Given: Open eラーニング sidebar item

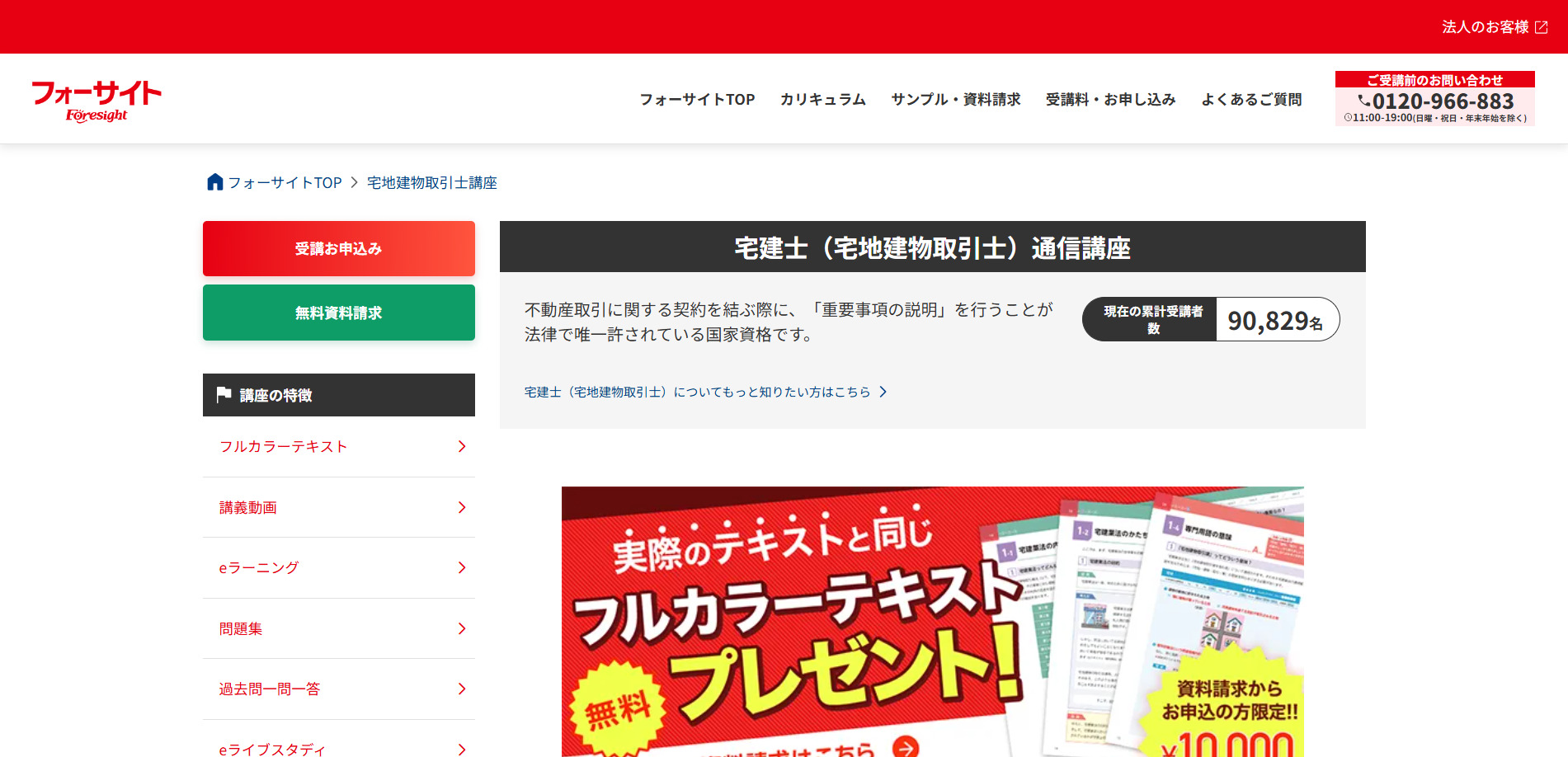Looking at the screenshot, I should tap(339, 567).
